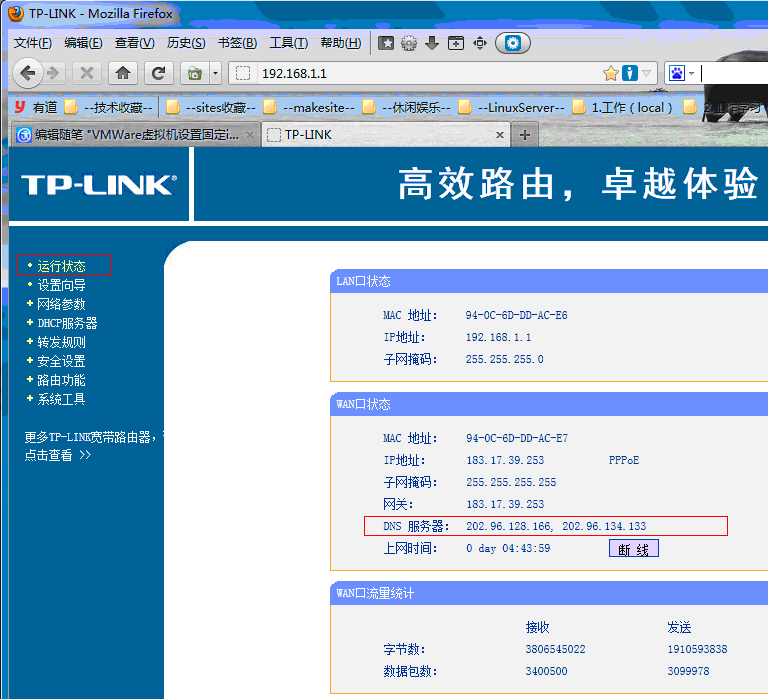Close the TP-LINK tab
The height and width of the screenshot is (699, 768).
pos(500,135)
